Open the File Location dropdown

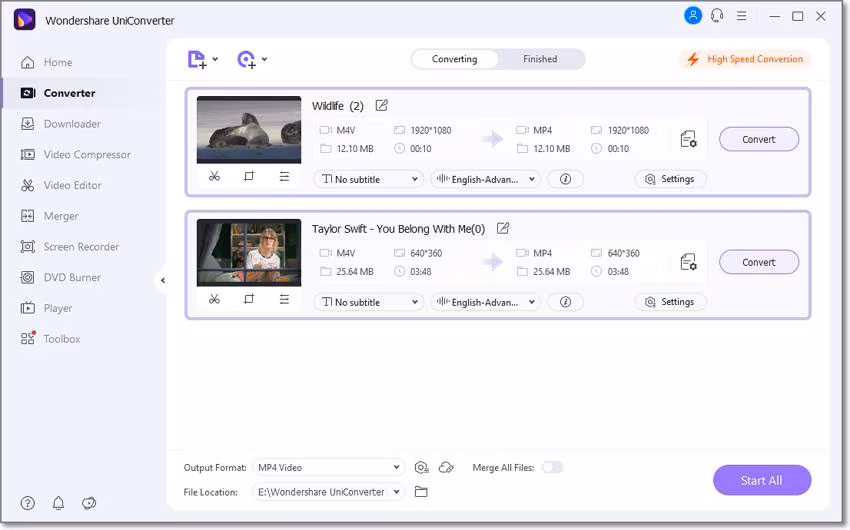coord(329,492)
